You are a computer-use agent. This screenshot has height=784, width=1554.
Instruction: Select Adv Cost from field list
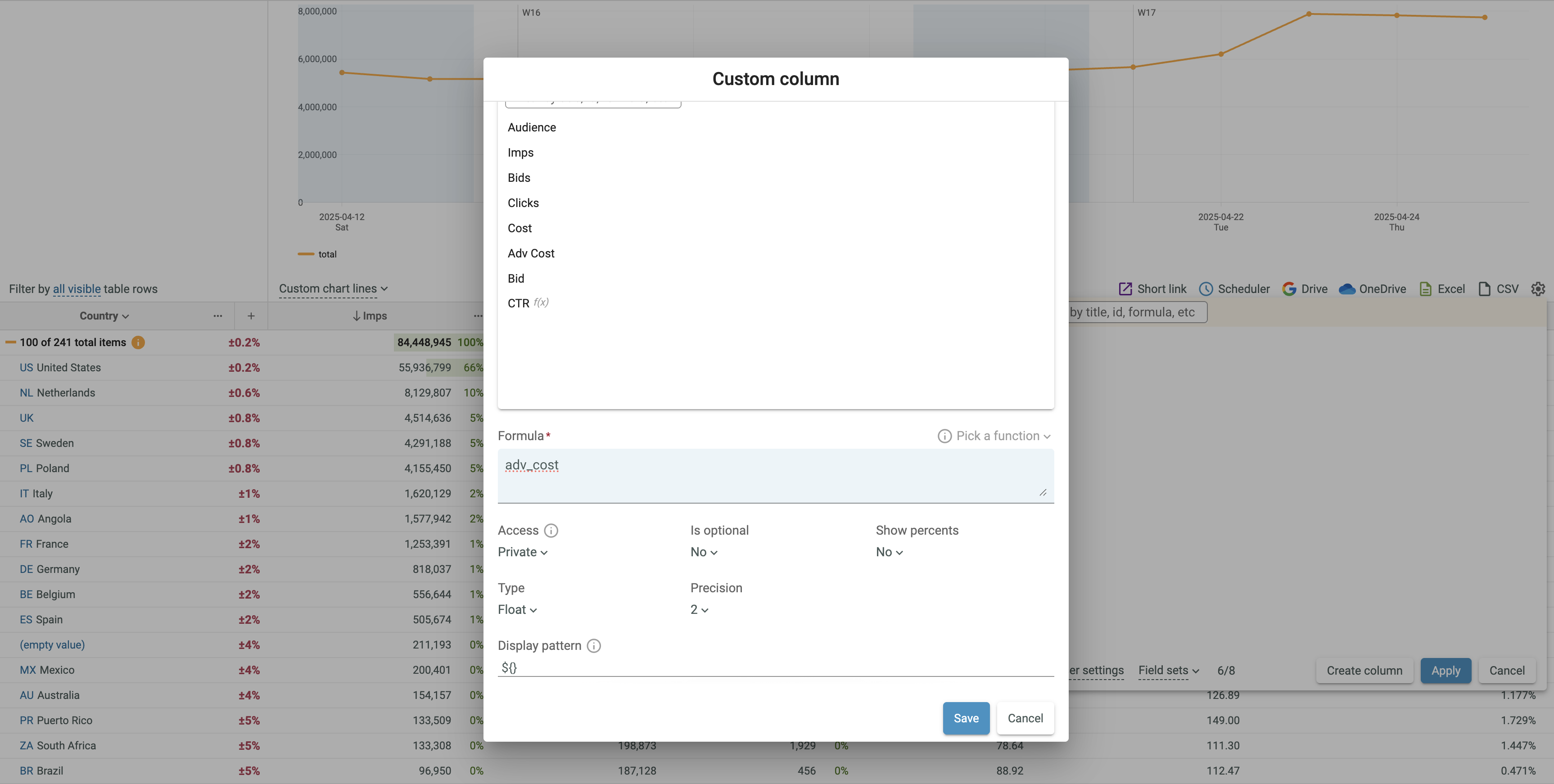click(531, 253)
